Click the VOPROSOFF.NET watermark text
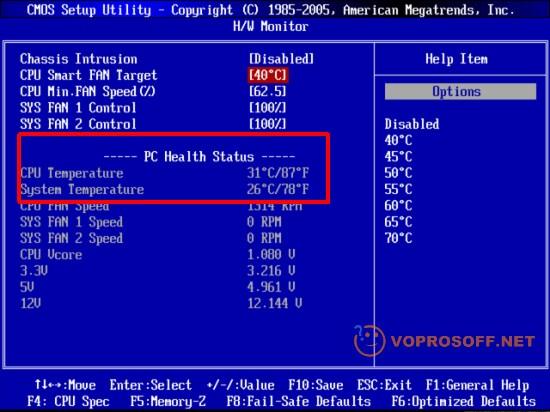The image size is (550, 412). (x=463, y=341)
